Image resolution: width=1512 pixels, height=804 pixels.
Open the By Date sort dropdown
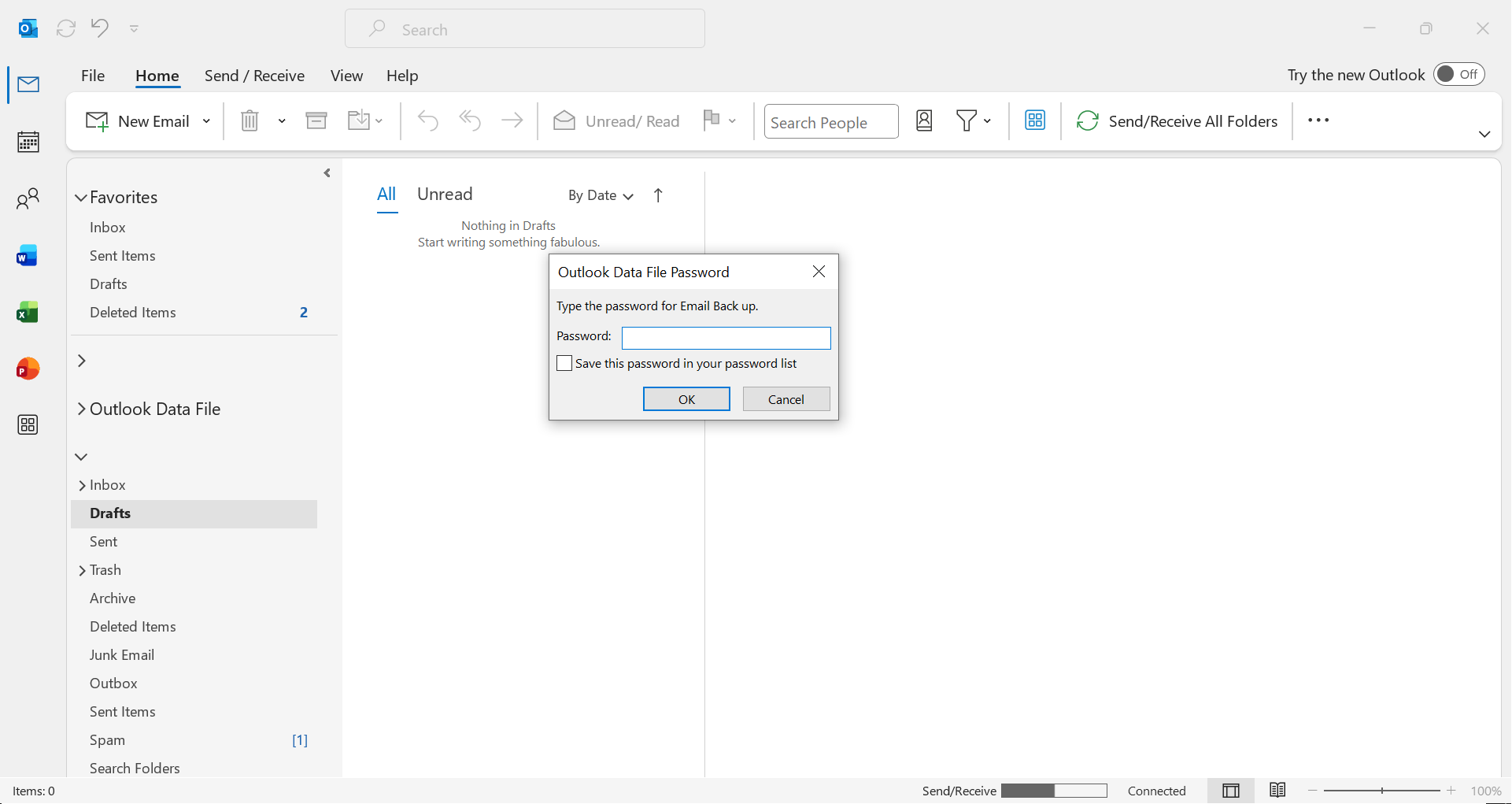point(601,195)
